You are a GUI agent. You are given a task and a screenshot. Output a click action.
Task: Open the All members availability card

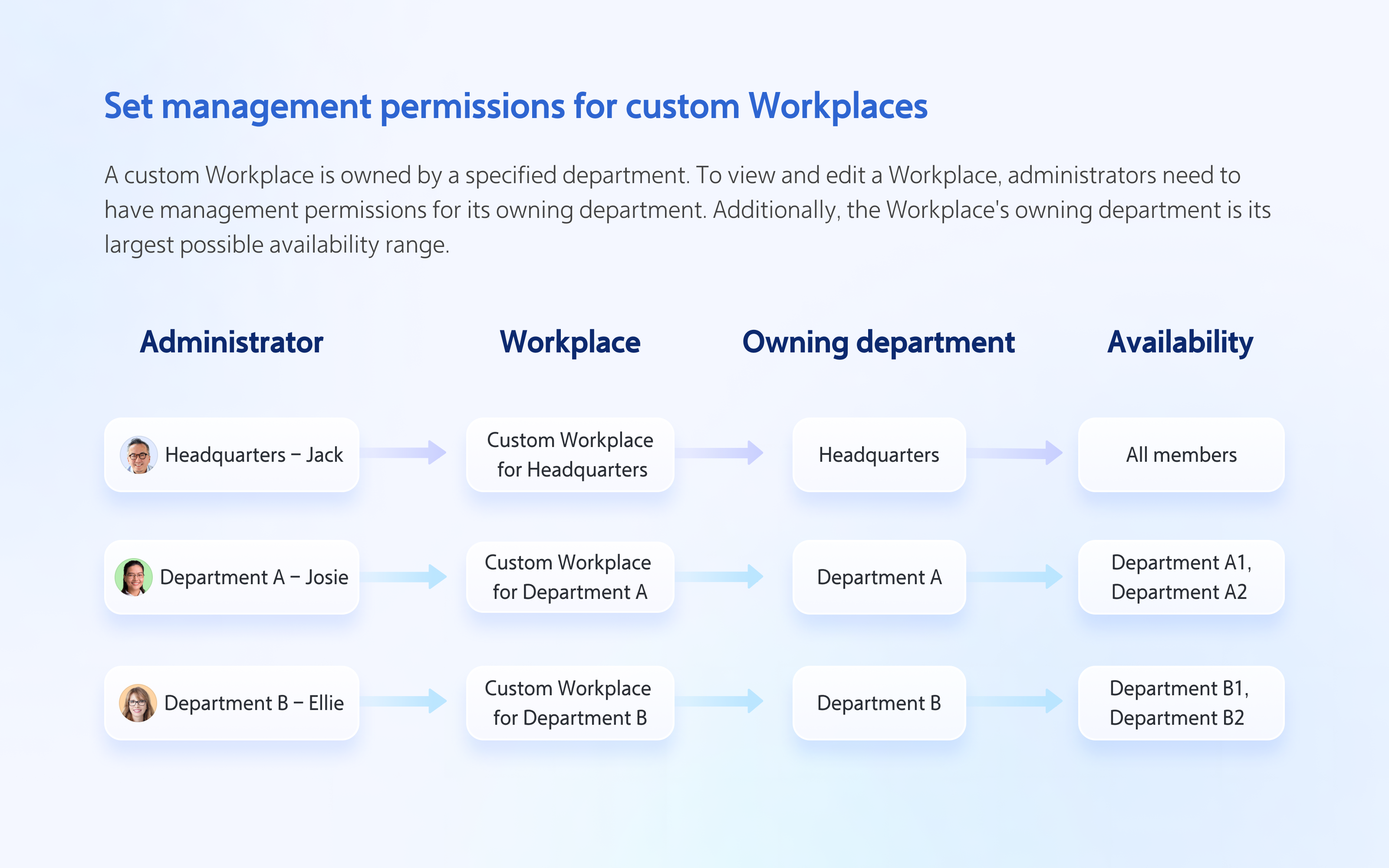1180,455
